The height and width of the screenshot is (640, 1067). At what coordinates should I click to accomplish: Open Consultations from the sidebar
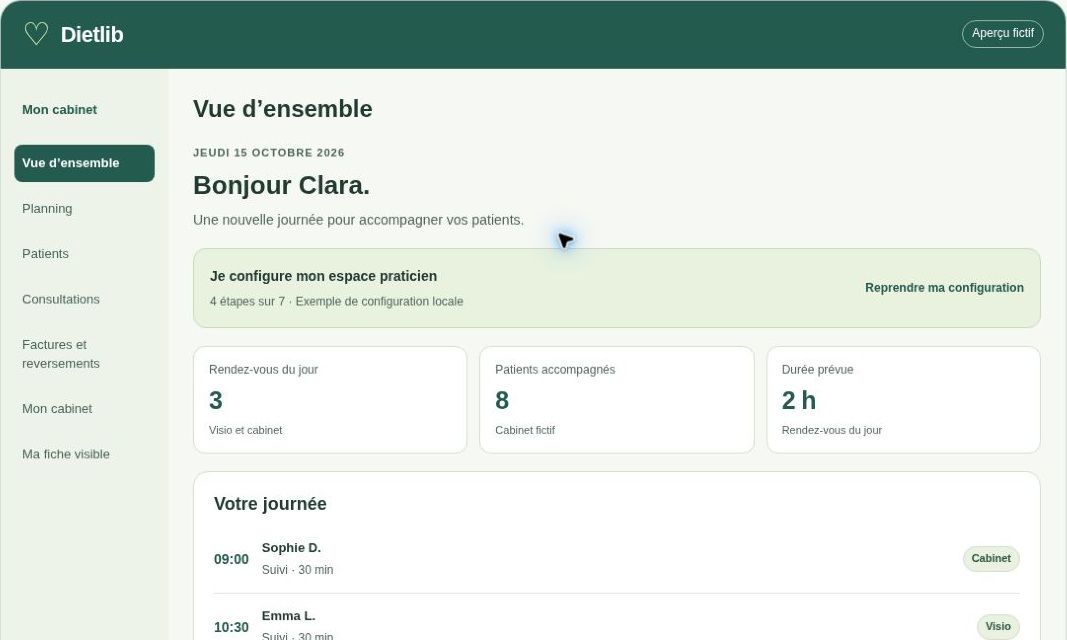tap(61, 299)
